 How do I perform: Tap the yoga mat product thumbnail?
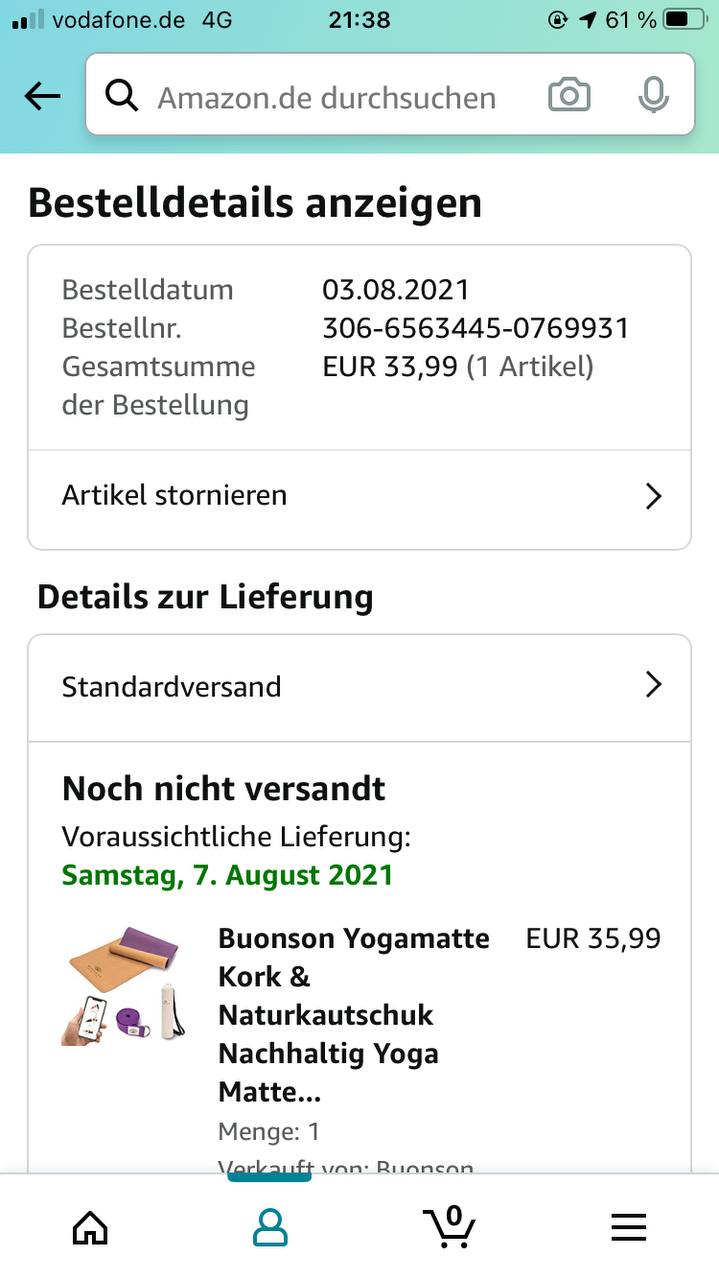pyautogui.click(x=123, y=985)
